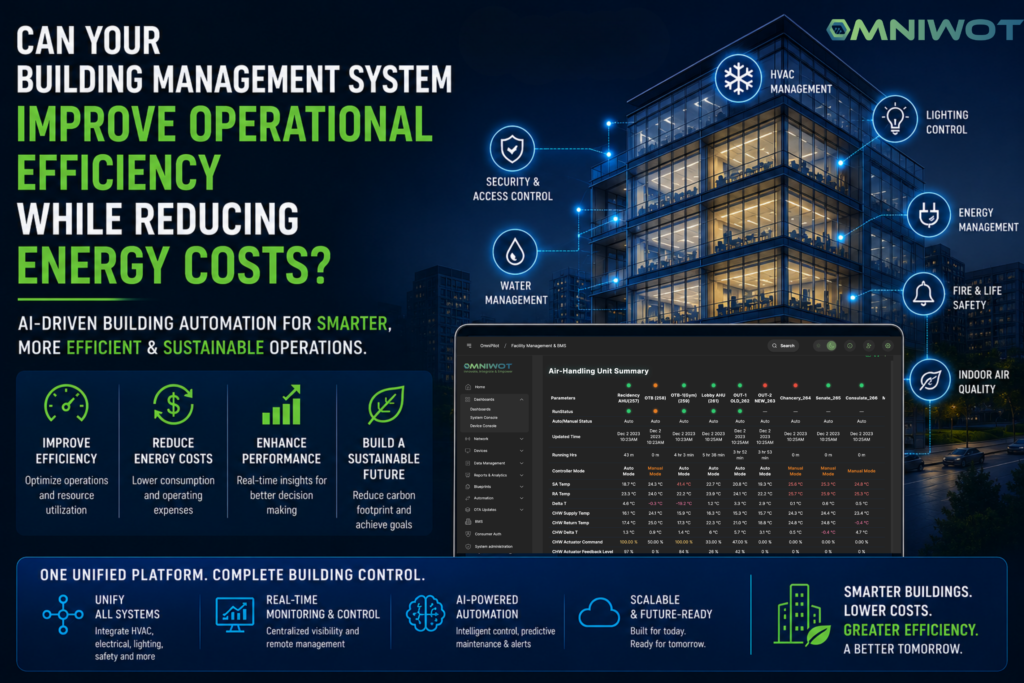The height and width of the screenshot is (683, 1024).
Task: Open System administration in the sidebar
Action: [488, 547]
